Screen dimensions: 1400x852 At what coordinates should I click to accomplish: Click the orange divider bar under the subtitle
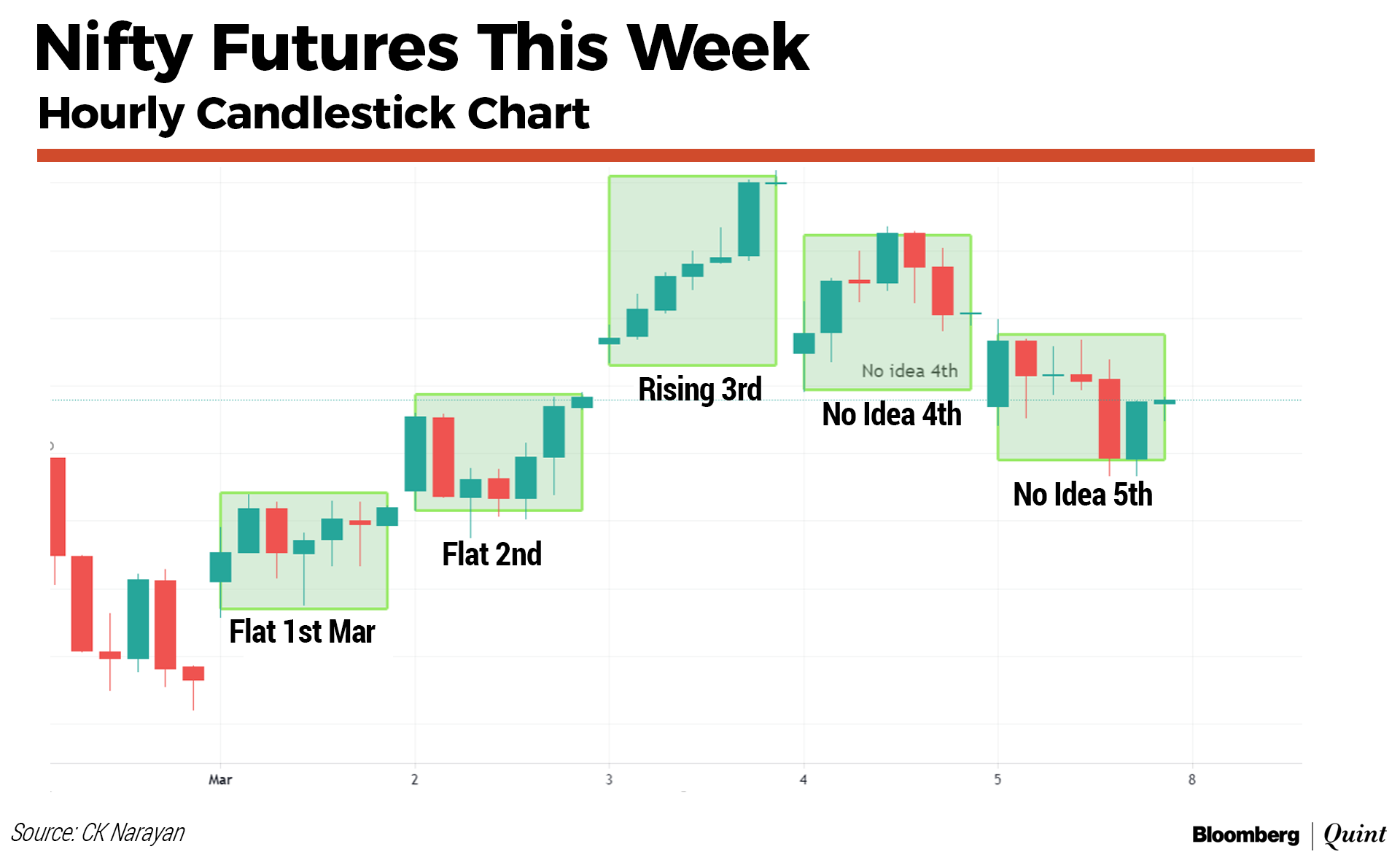click(675, 155)
